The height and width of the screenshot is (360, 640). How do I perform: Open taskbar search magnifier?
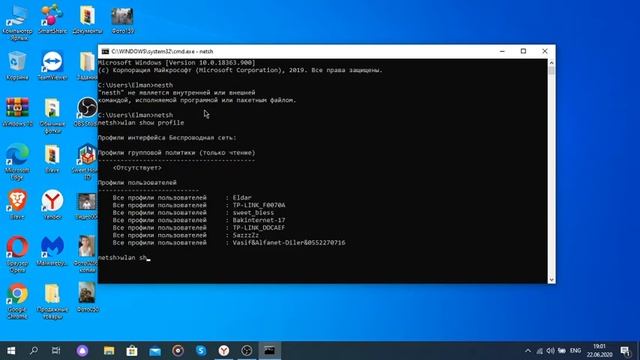tap(34, 351)
